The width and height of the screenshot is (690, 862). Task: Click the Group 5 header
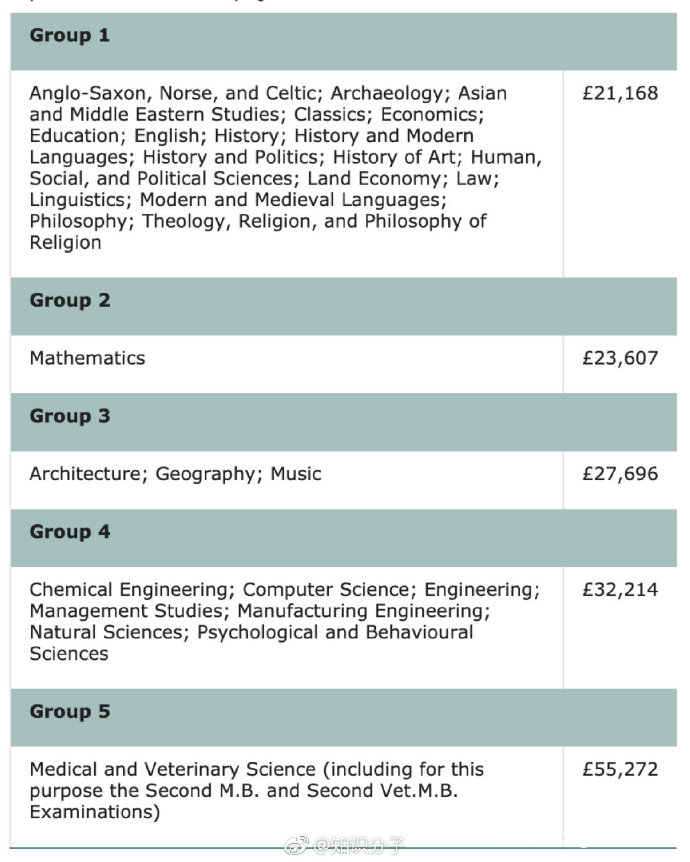[70, 712]
